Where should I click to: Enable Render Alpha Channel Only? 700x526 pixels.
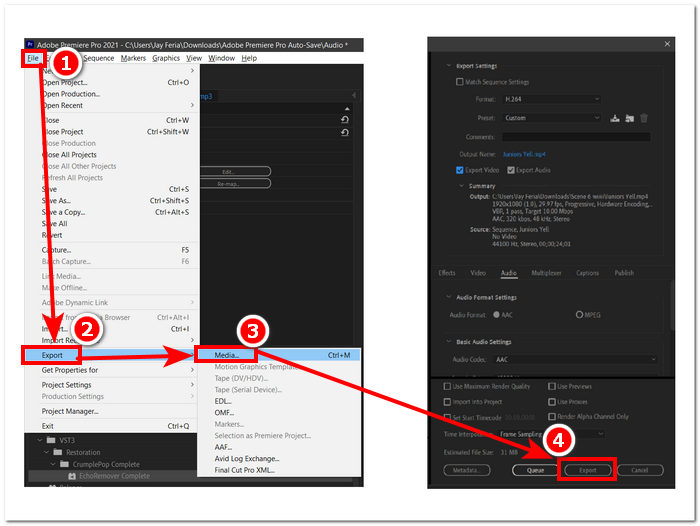[x=552, y=417]
